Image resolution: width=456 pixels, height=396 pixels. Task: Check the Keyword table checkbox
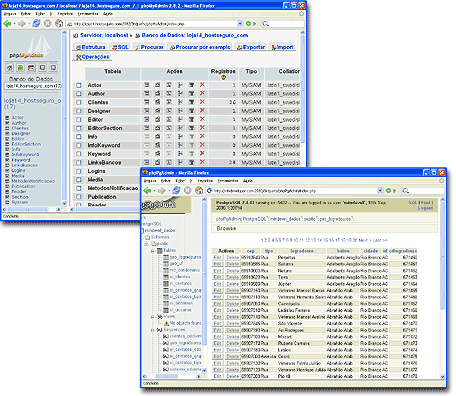79,154
